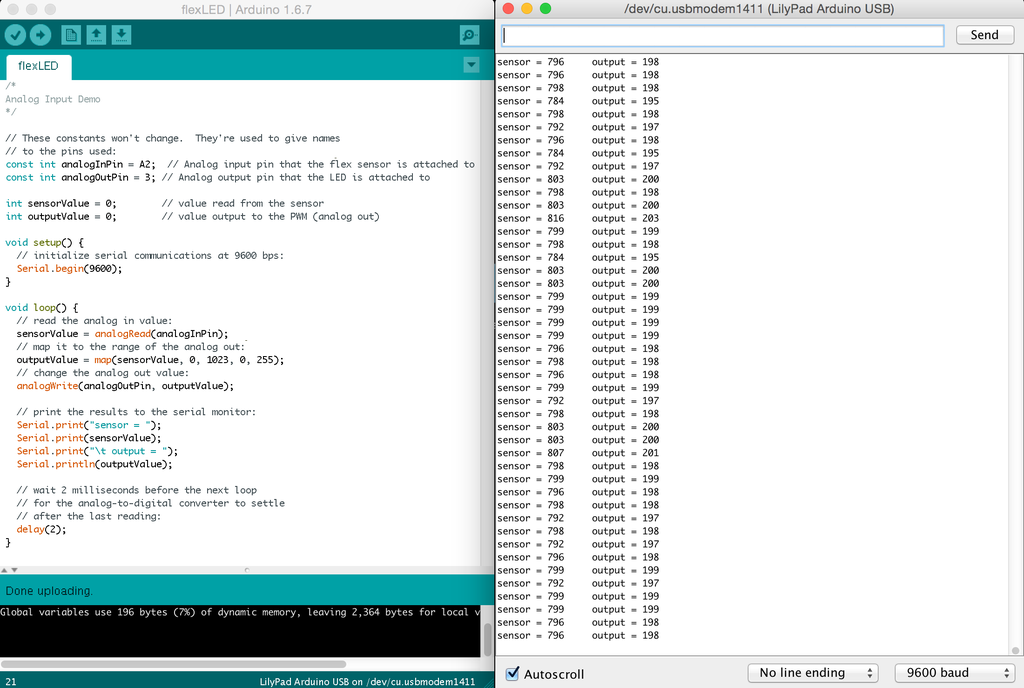Click the Global variables memory message in console
The height and width of the screenshot is (688, 1024).
240,612
